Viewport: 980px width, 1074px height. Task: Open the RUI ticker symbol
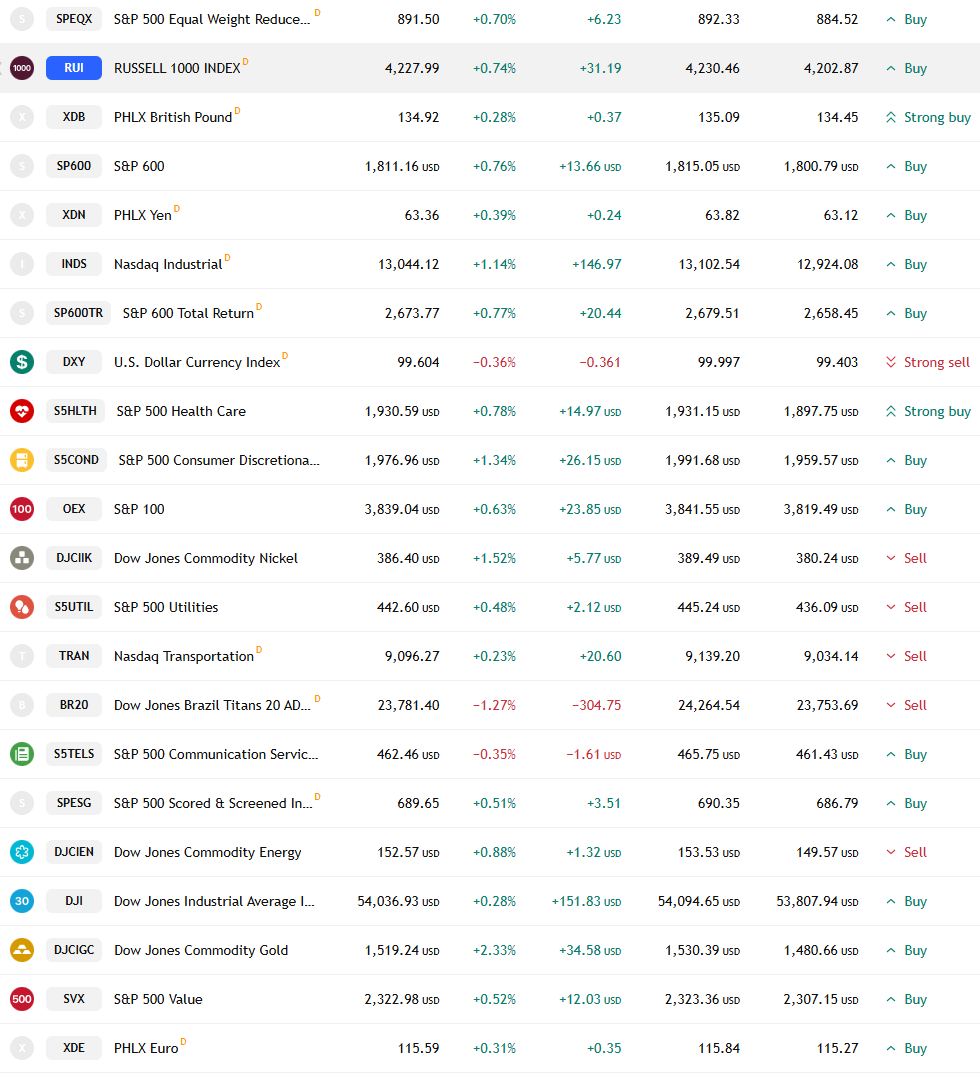[74, 68]
